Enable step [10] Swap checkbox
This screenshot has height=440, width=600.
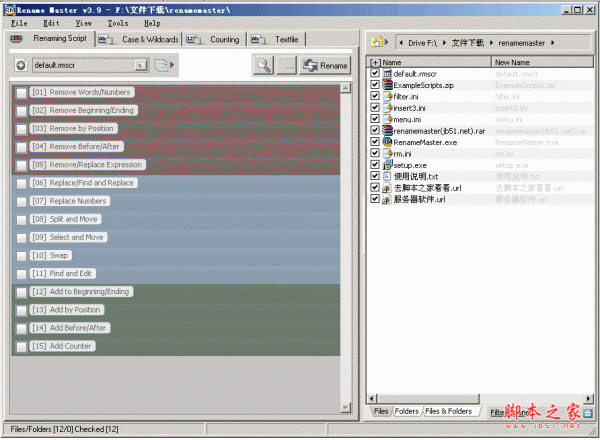[x=21, y=256]
